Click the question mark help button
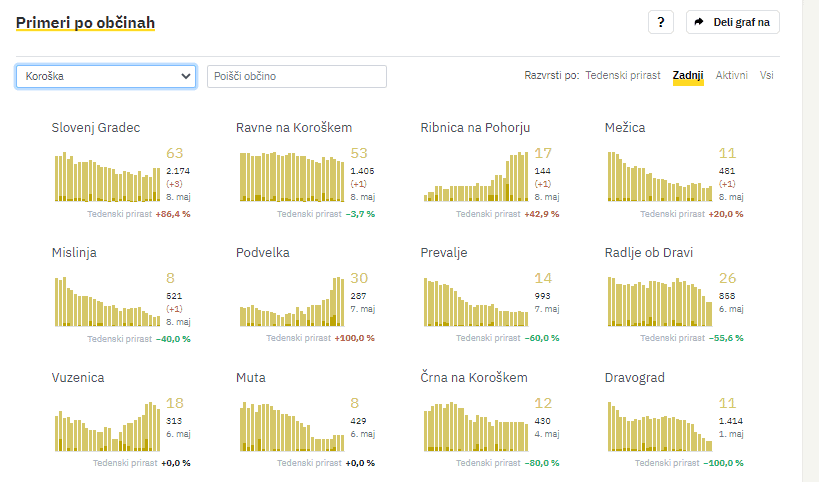The height and width of the screenshot is (482, 819). click(660, 22)
